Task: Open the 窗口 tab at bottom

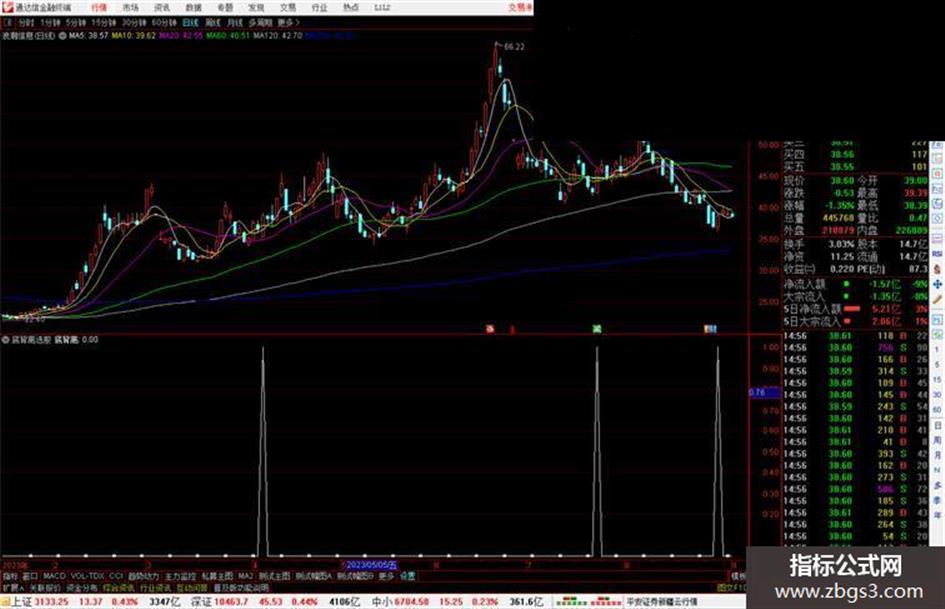Action: pos(30,576)
